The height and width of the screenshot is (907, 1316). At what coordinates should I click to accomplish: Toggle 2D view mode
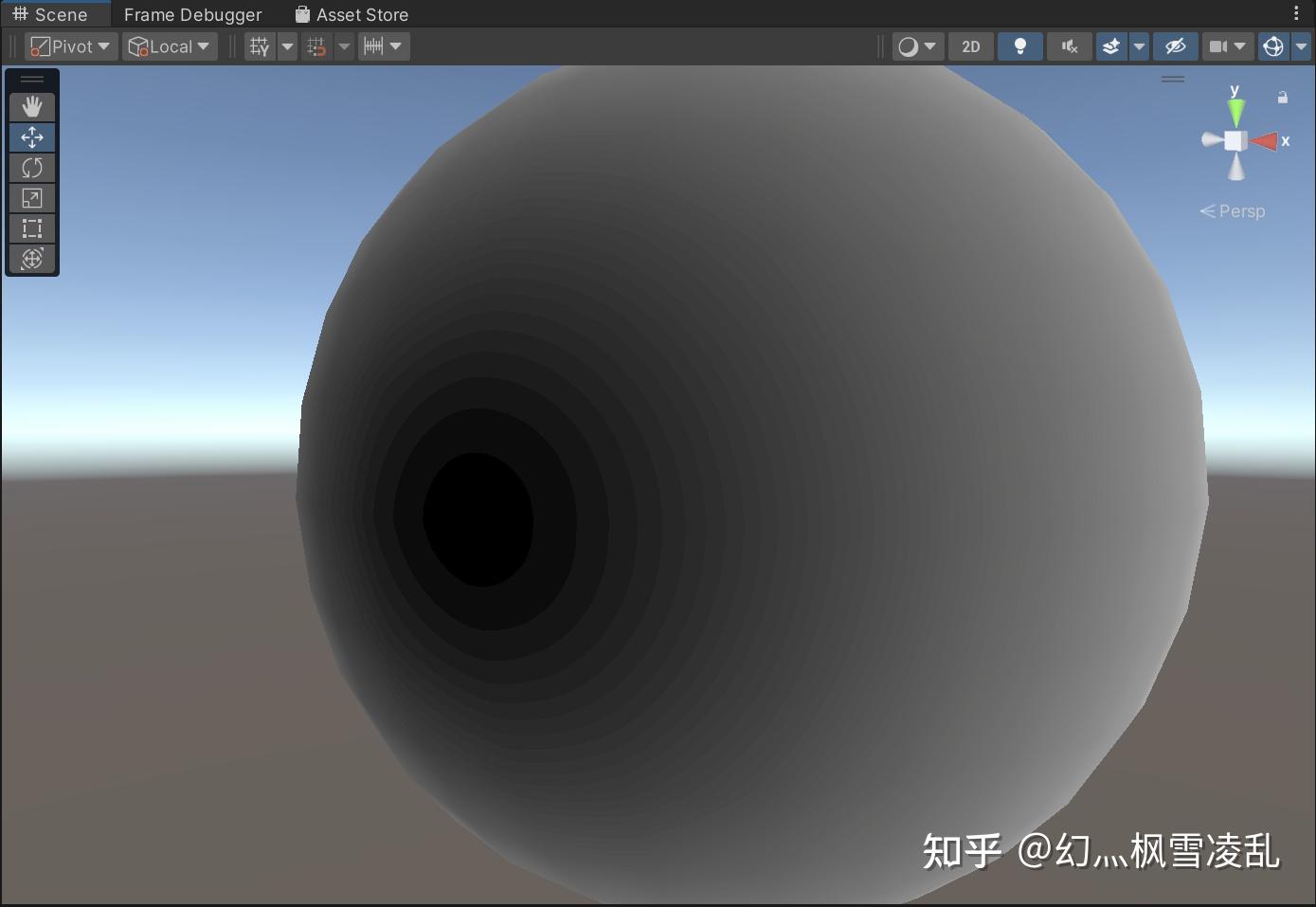(x=971, y=46)
